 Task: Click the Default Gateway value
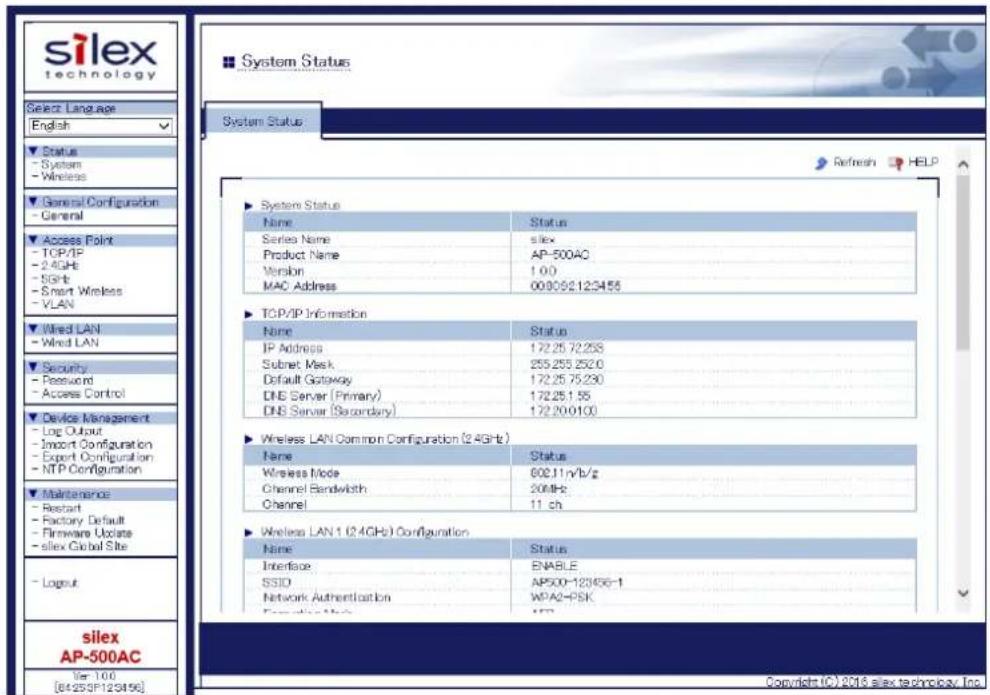click(566, 379)
